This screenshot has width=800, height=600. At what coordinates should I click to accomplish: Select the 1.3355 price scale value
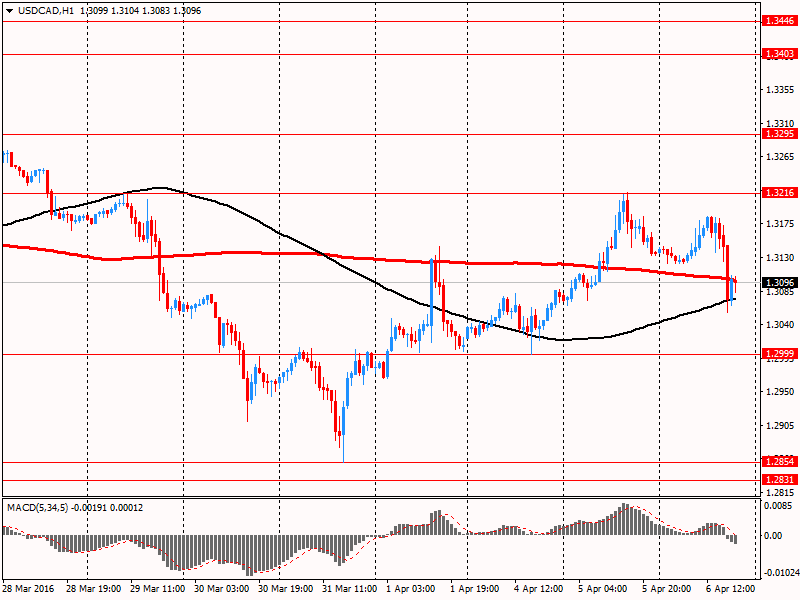781,90
